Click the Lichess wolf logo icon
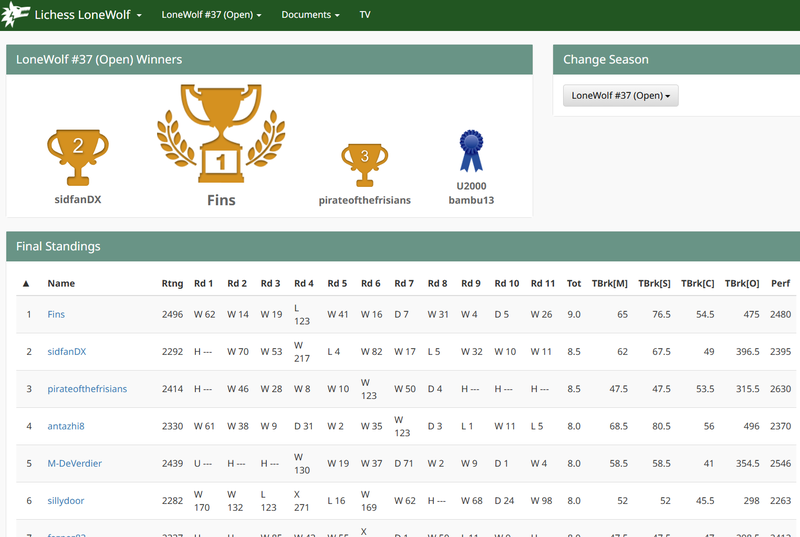 (x=17, y=15)
